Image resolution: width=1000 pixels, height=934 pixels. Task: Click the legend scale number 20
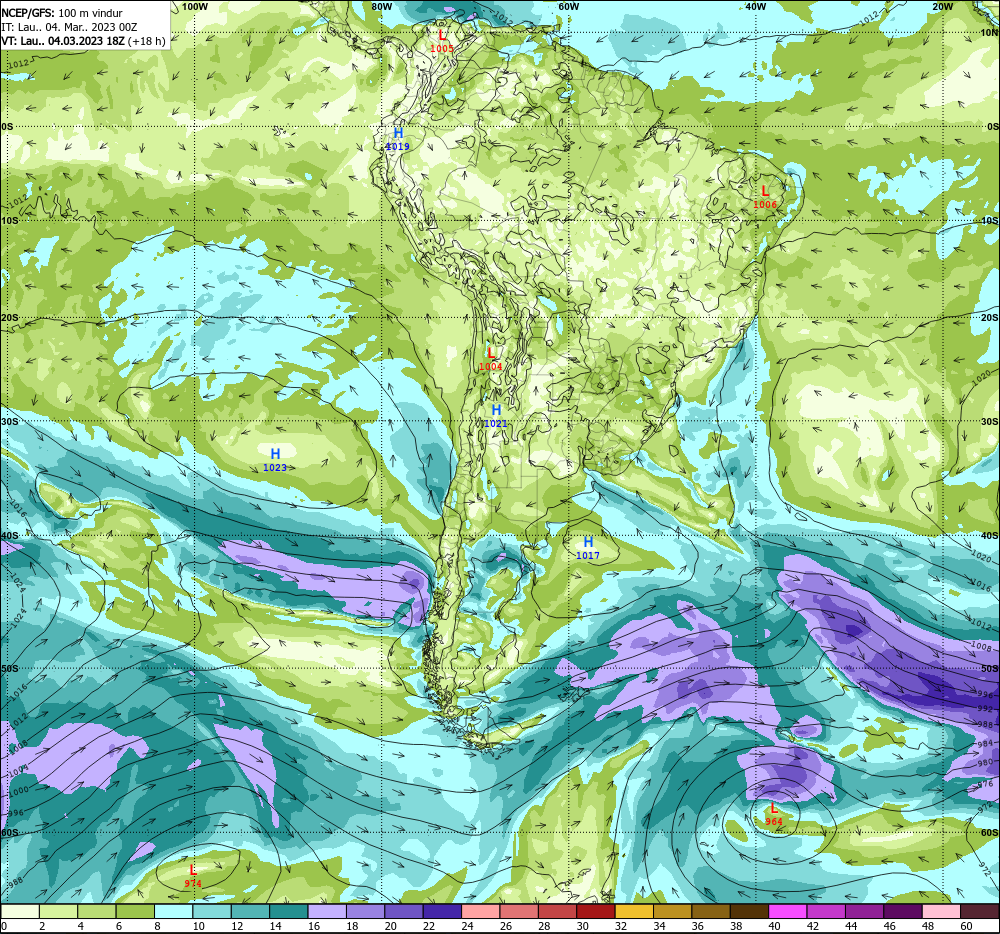390,926
